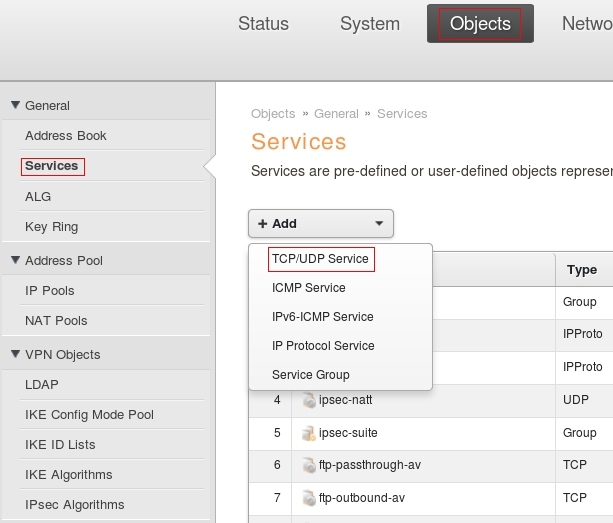Click the ftp-outbound-av service icon
This screenshot has width=613, height=523.
coord(309,497)
